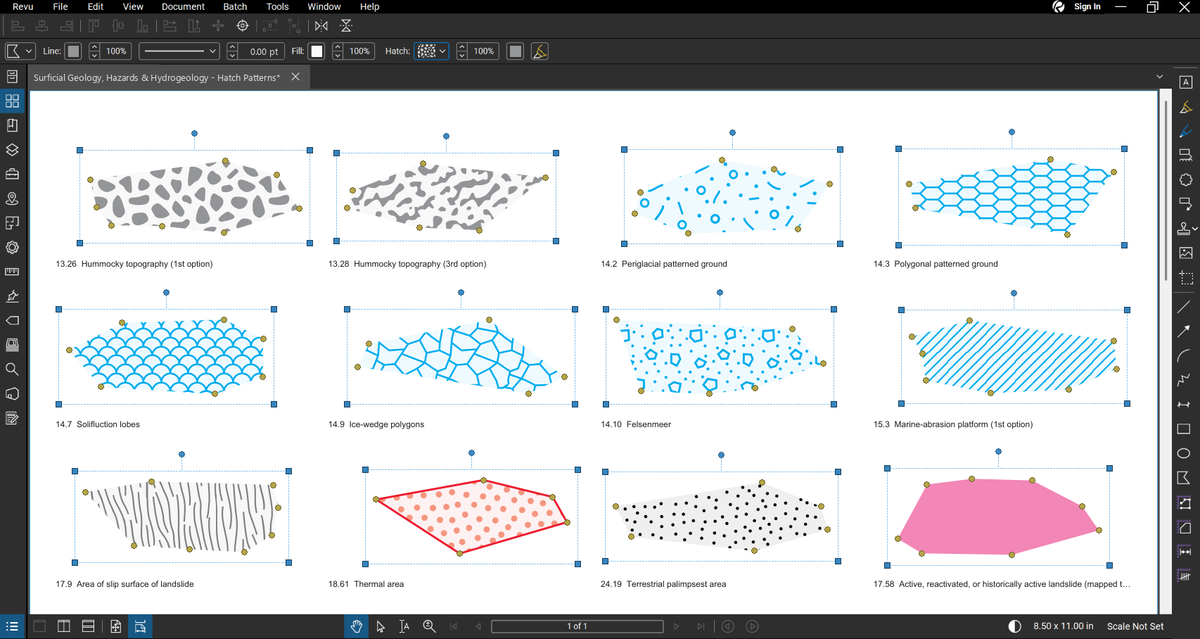Screen dimensions: 1200x639
Task: Click the Line color swatch
Action: pos(74,51)
